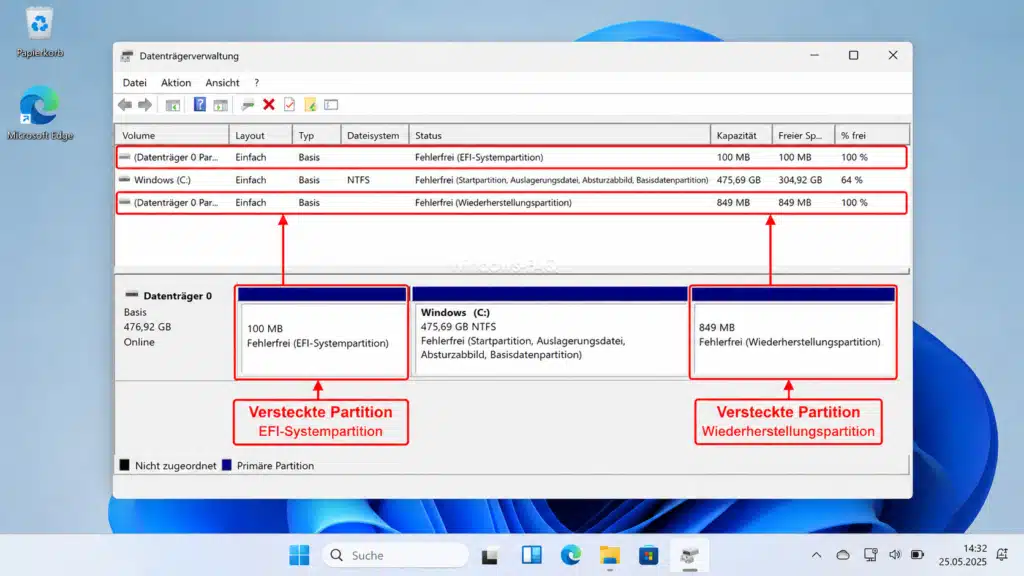The width and height of the screenshot is (1024, 576).
Task: Select the Windows (C:) partition block
Action: pyautogui.click(x=549, y=332)
